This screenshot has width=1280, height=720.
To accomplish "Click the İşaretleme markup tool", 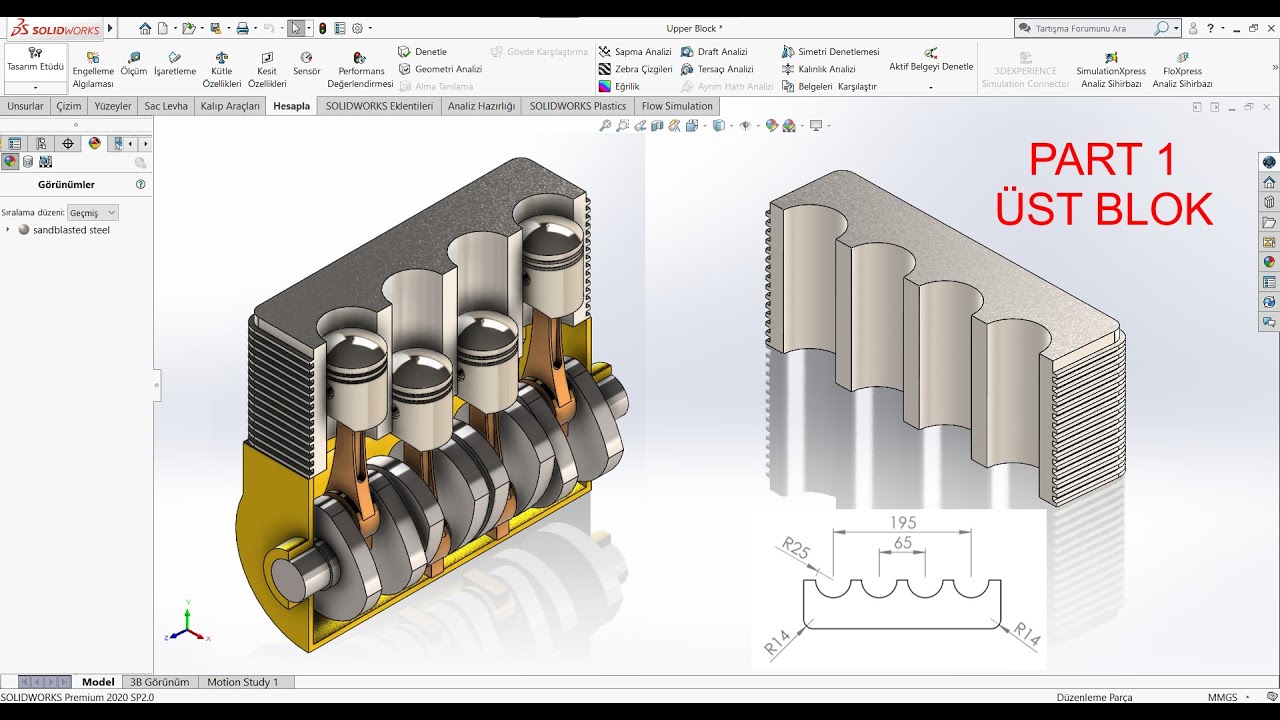I will coord(175,64).
